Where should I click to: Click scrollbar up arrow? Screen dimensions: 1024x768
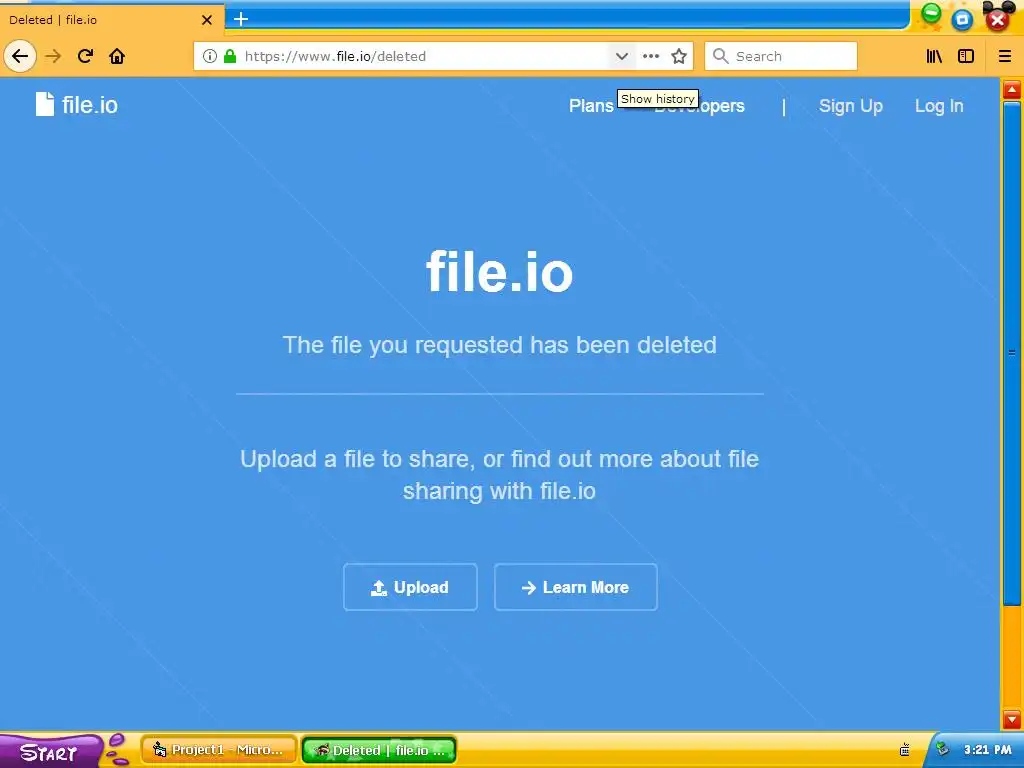(x=1012, y=89)
